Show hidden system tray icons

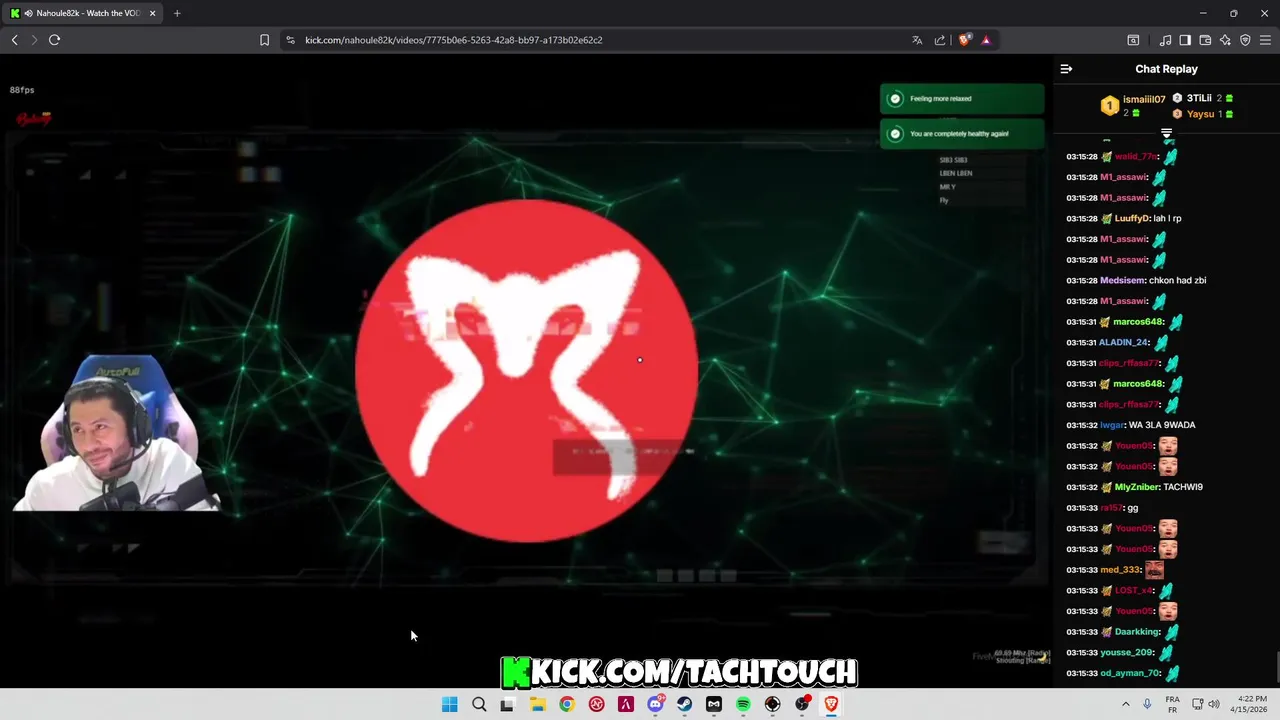tap(1125, 704)
